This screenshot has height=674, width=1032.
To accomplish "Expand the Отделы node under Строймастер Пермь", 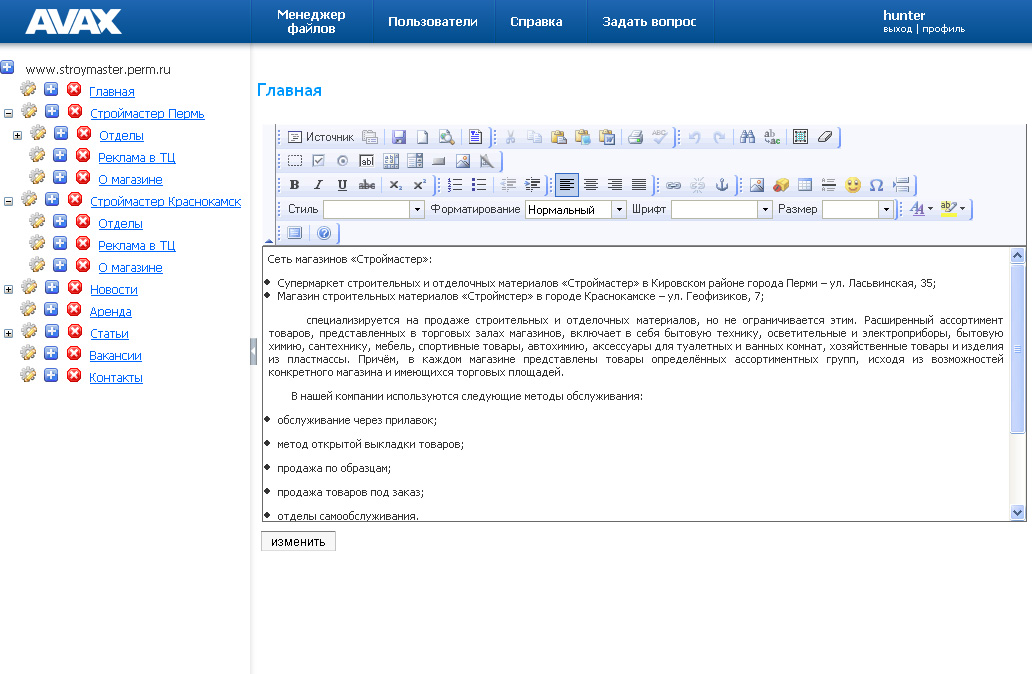I will coord(18,136).
